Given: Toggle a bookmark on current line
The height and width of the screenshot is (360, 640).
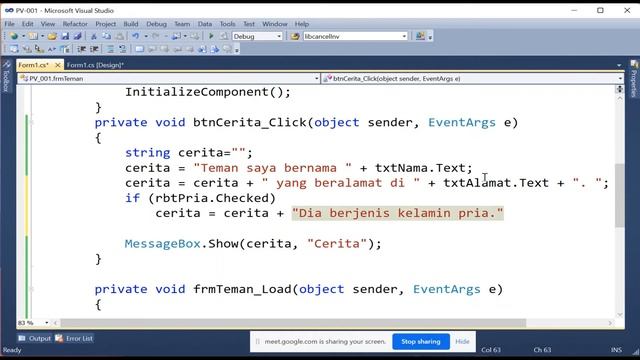Looking at the screenshot, I should (x=139, y=49).
